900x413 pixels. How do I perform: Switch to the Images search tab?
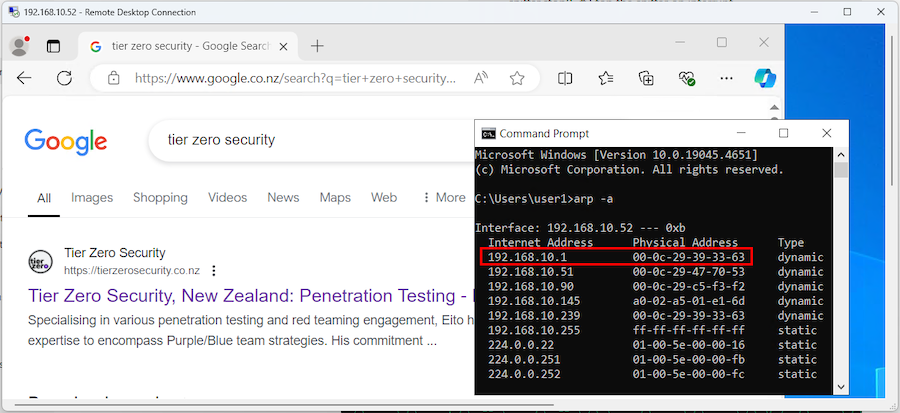click(x=92, y=198)
